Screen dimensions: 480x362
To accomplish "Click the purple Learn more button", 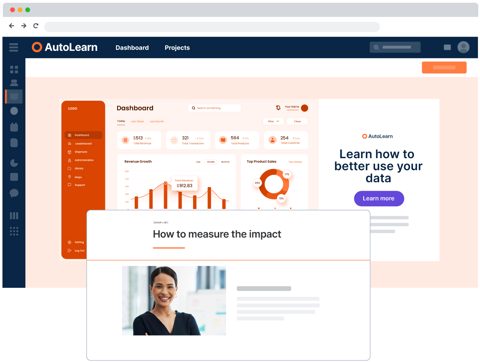I will click(x=379, y=199).
